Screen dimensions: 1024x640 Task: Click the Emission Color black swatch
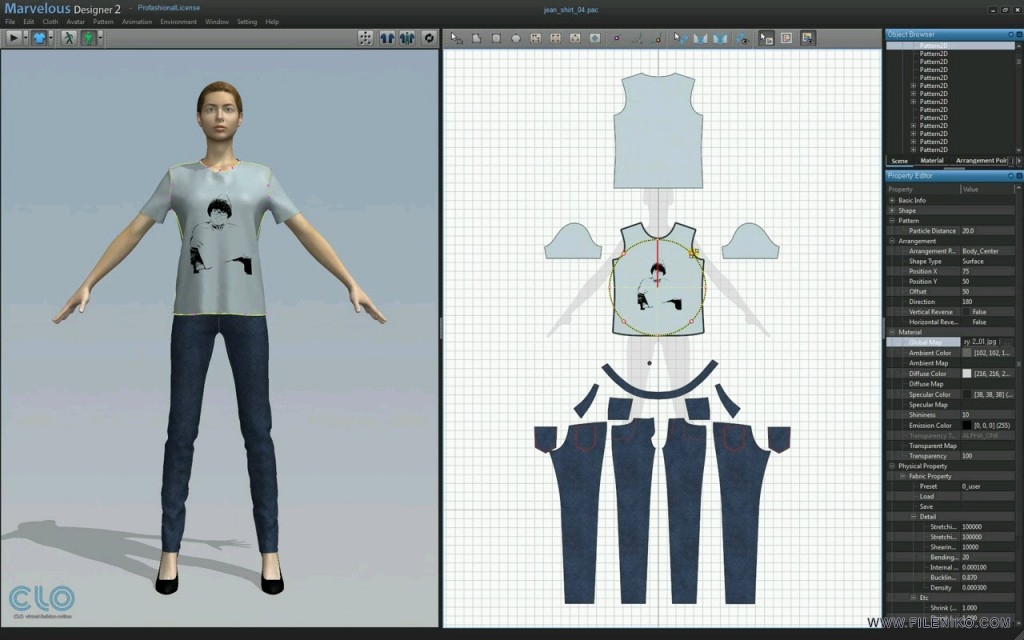pos(967,425)
